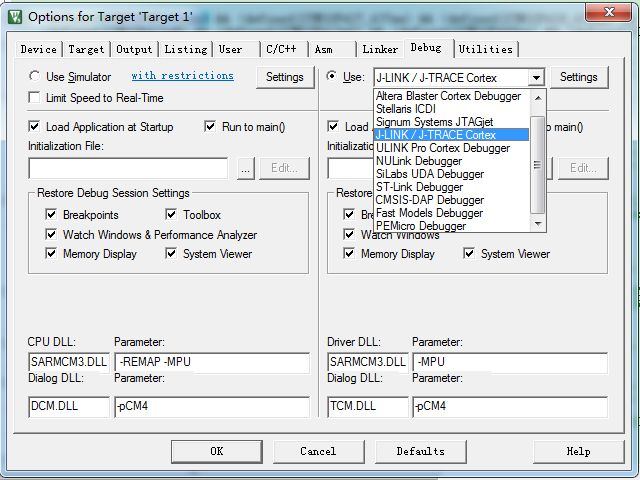Collapse the J-LINK debugger dropdown arrow
The height and width of the screenshot is (480, 640).
(x=536, y=77)
